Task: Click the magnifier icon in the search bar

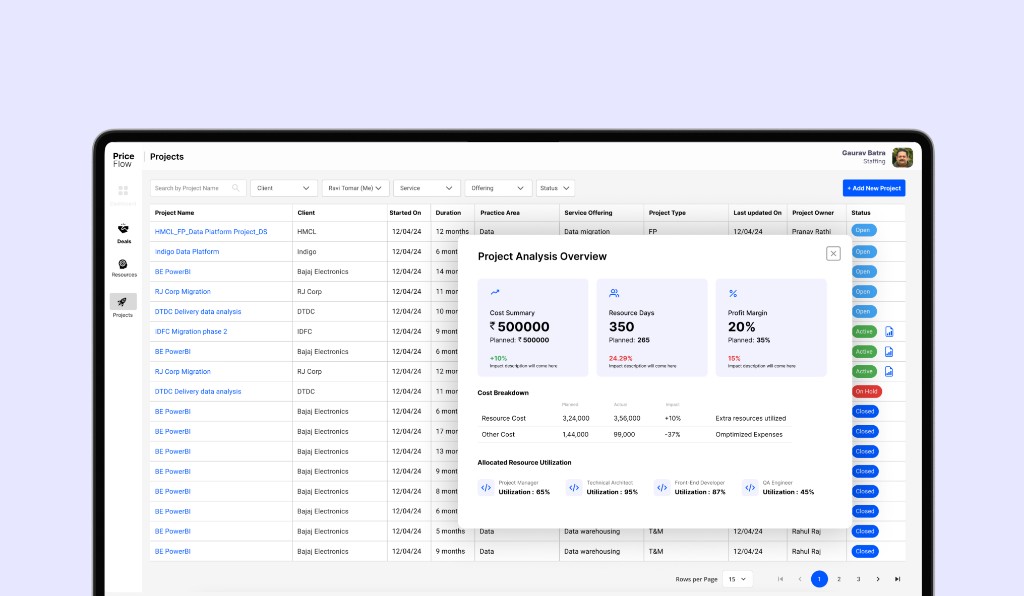Action: [236, 188]
